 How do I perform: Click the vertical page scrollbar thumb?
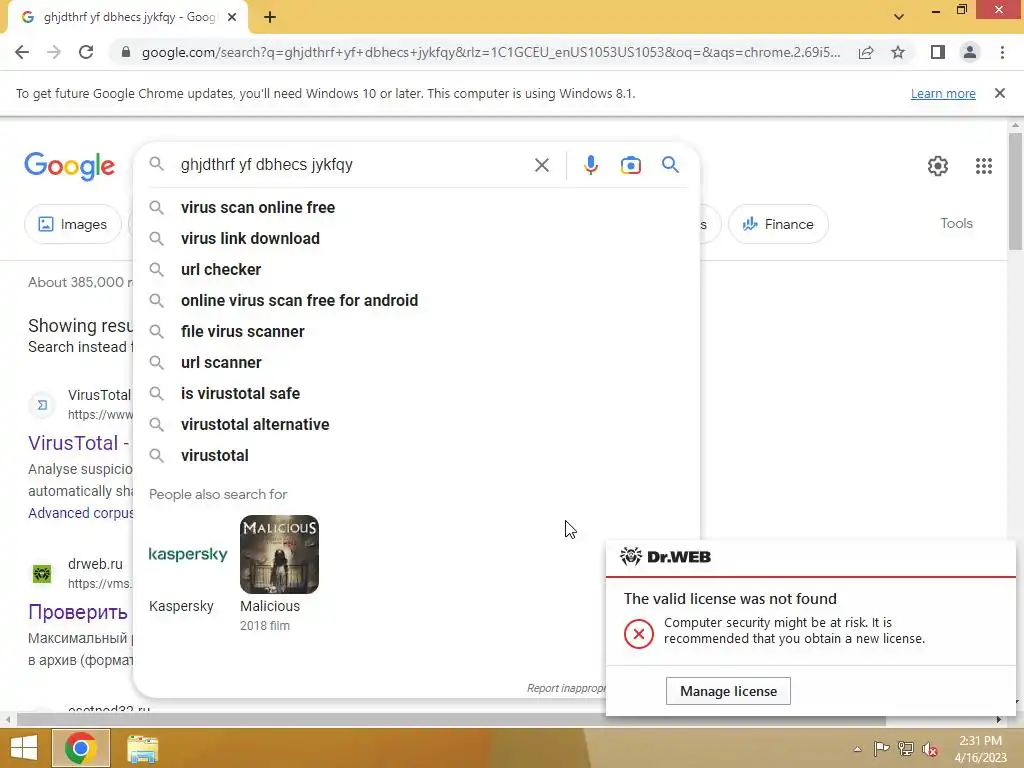(1015, 191)
